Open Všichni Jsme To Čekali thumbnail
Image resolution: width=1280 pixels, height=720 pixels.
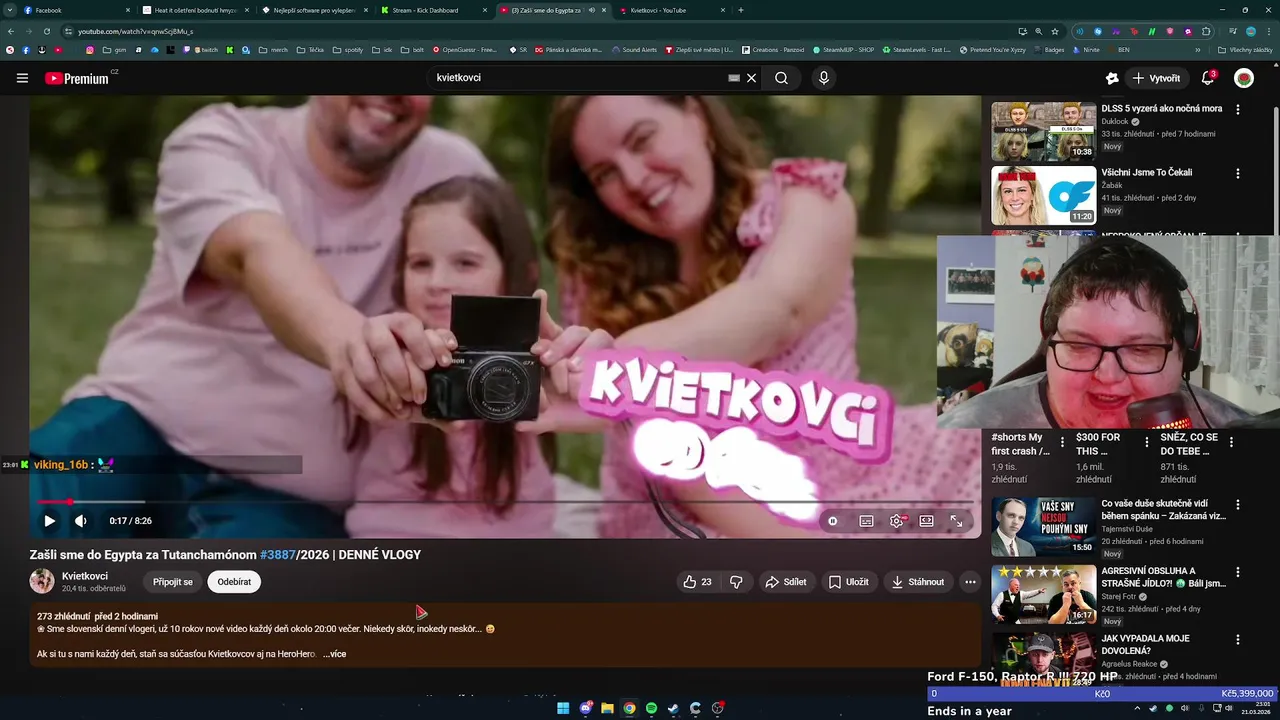(x=1044, y=195)
